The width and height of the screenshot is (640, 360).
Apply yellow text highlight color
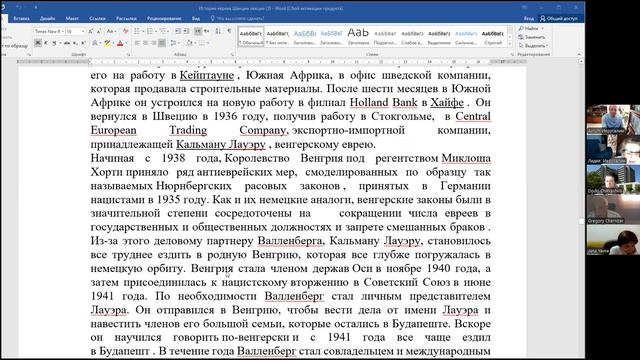[x=107, y=43]
